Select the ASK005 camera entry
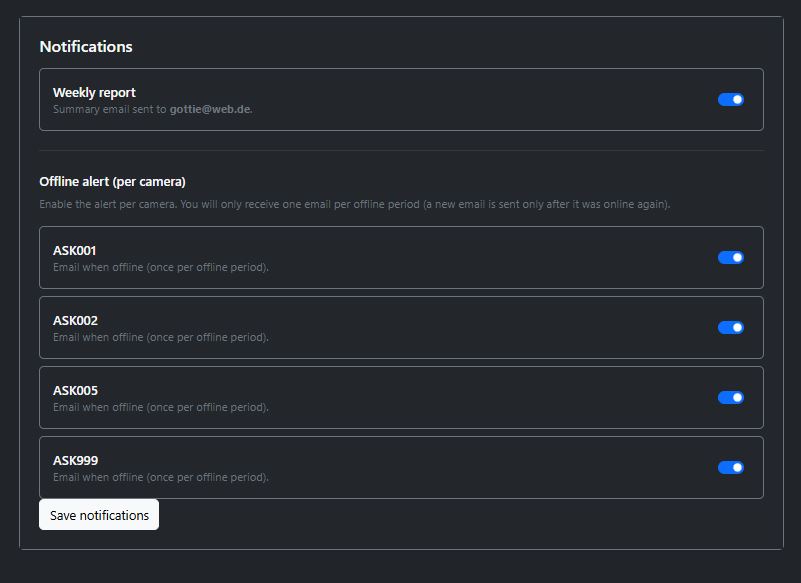Image resolution: width=801 pixels, height=583 pixels. pyautogui.click(x=400, y=397)
